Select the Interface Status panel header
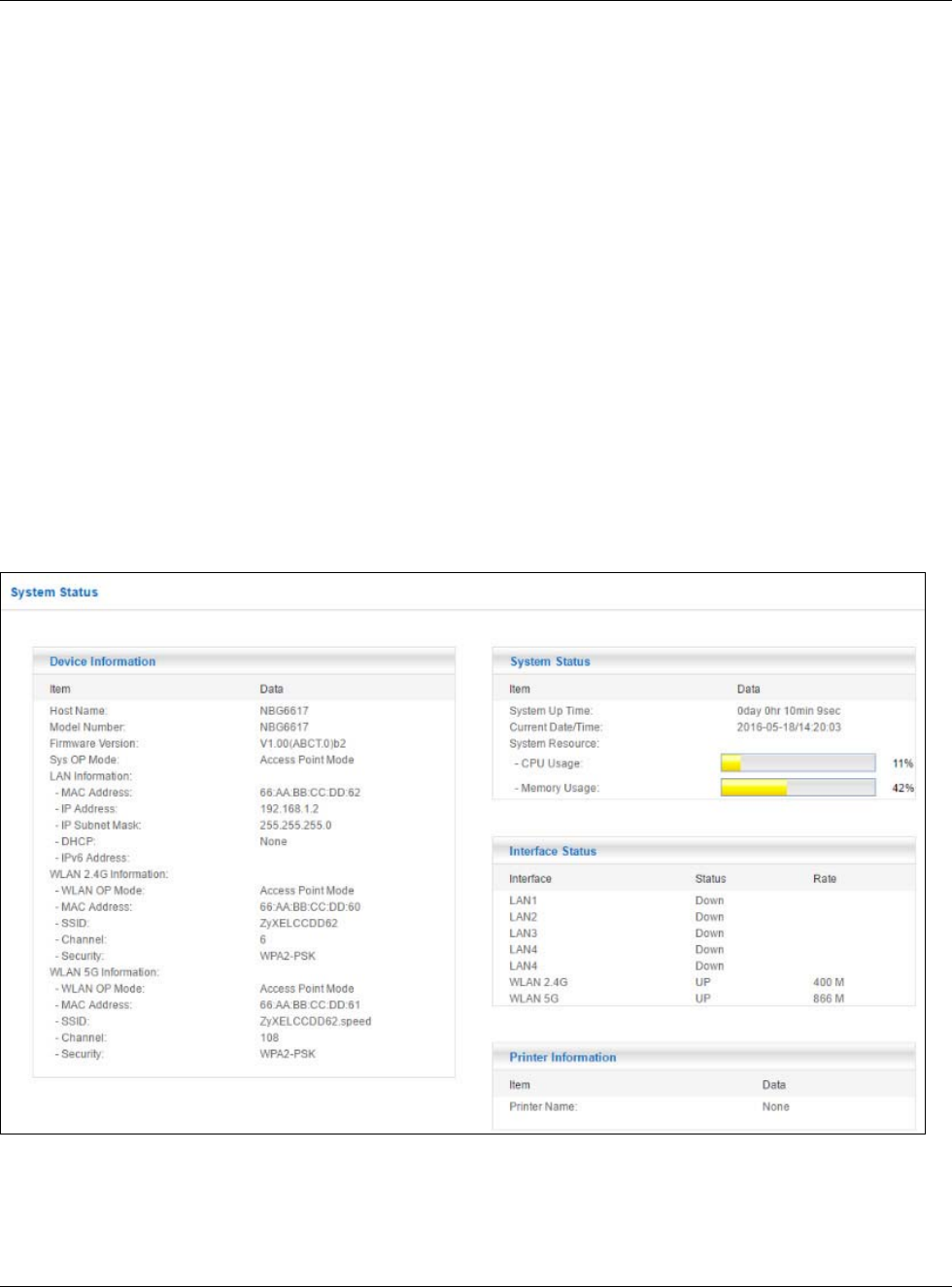 click(x=703, y=851)
